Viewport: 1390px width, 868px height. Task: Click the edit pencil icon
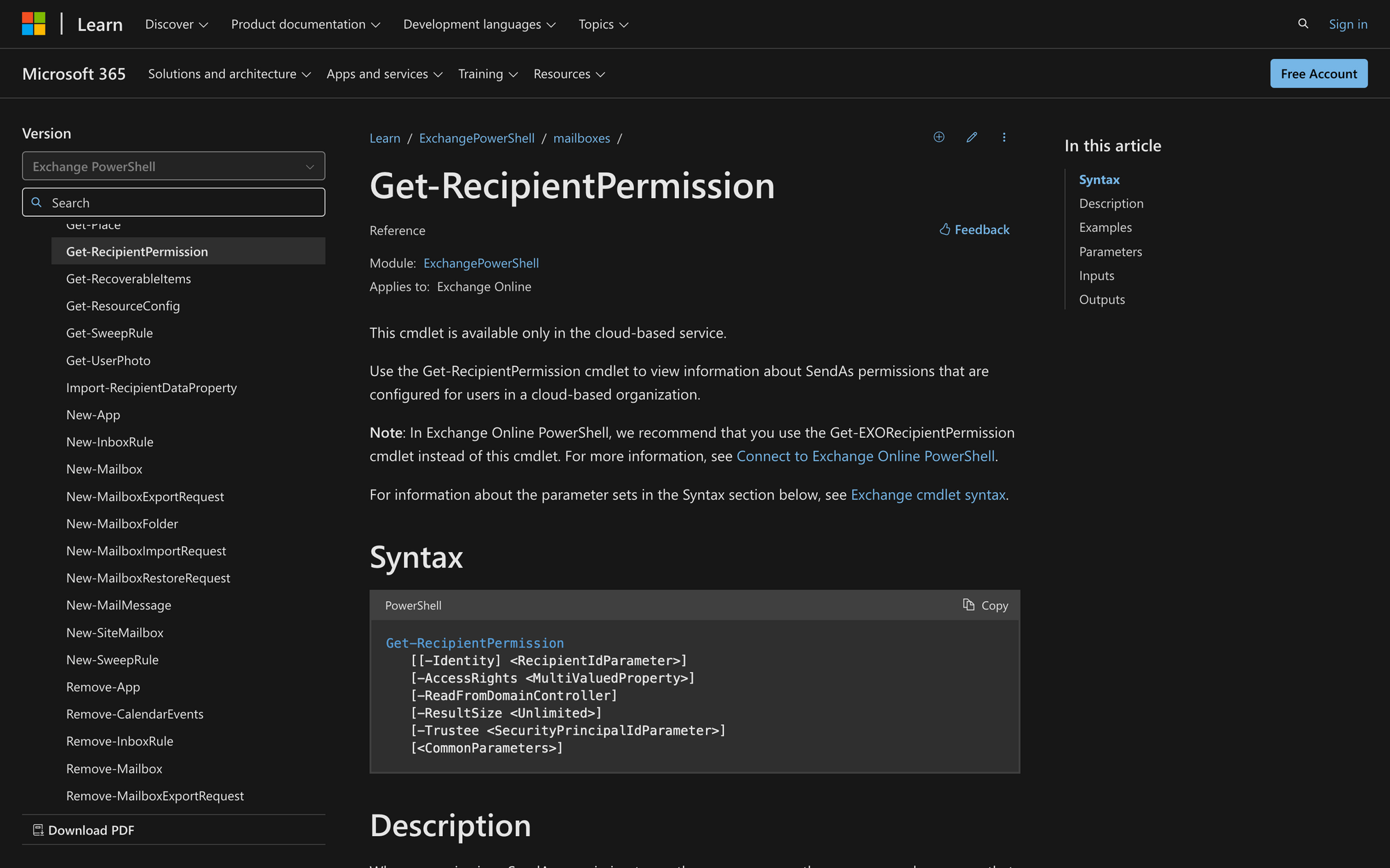click(972, 137)
